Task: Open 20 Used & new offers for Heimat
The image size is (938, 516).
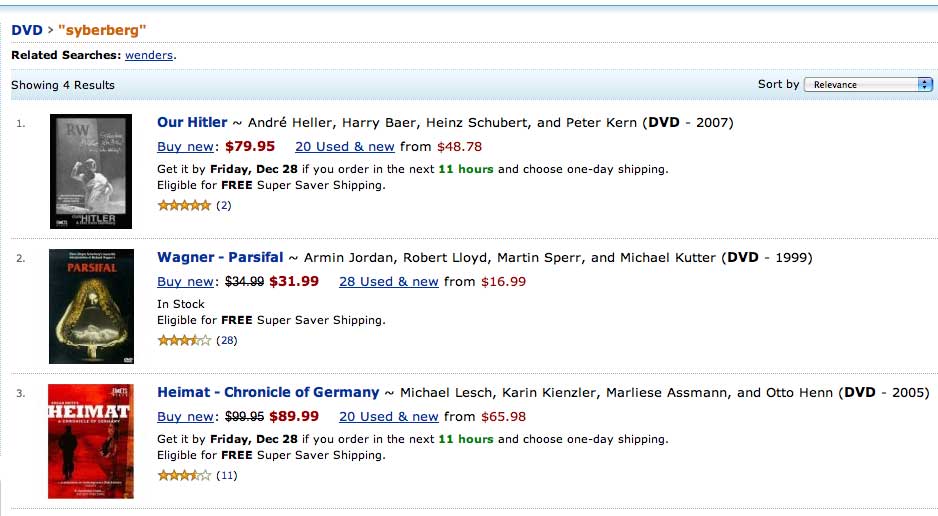Action: pyautogui.click(x=389, y=417)
